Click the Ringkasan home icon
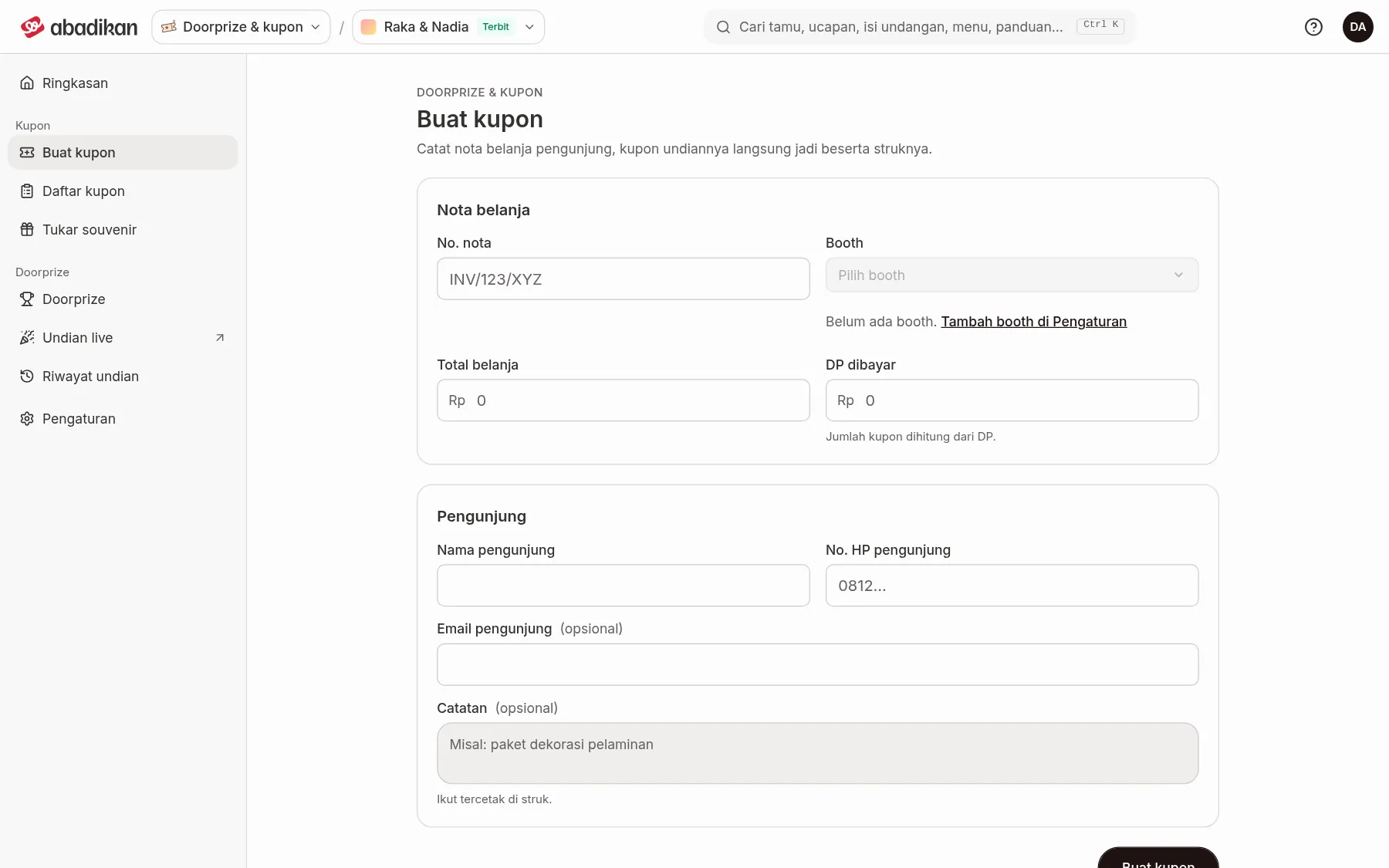1389x868 pixels. point(27,83)
